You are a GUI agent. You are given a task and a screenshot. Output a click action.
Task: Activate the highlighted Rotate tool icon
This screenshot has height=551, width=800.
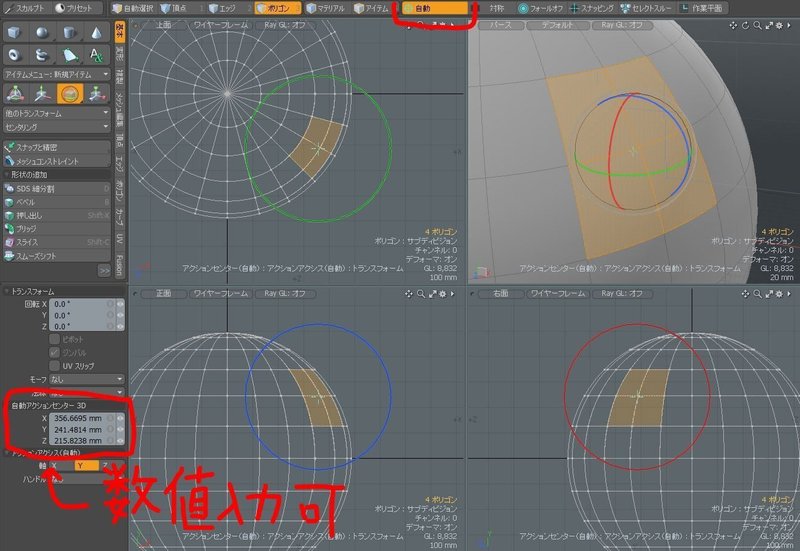click(70, 94)
